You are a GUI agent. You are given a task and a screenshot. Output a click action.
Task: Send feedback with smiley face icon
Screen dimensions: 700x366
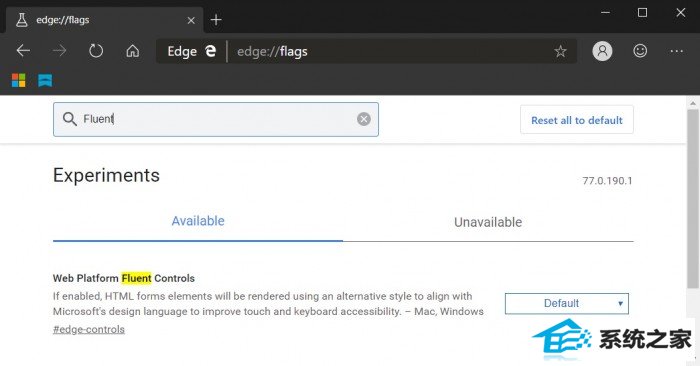click(640, 51)
